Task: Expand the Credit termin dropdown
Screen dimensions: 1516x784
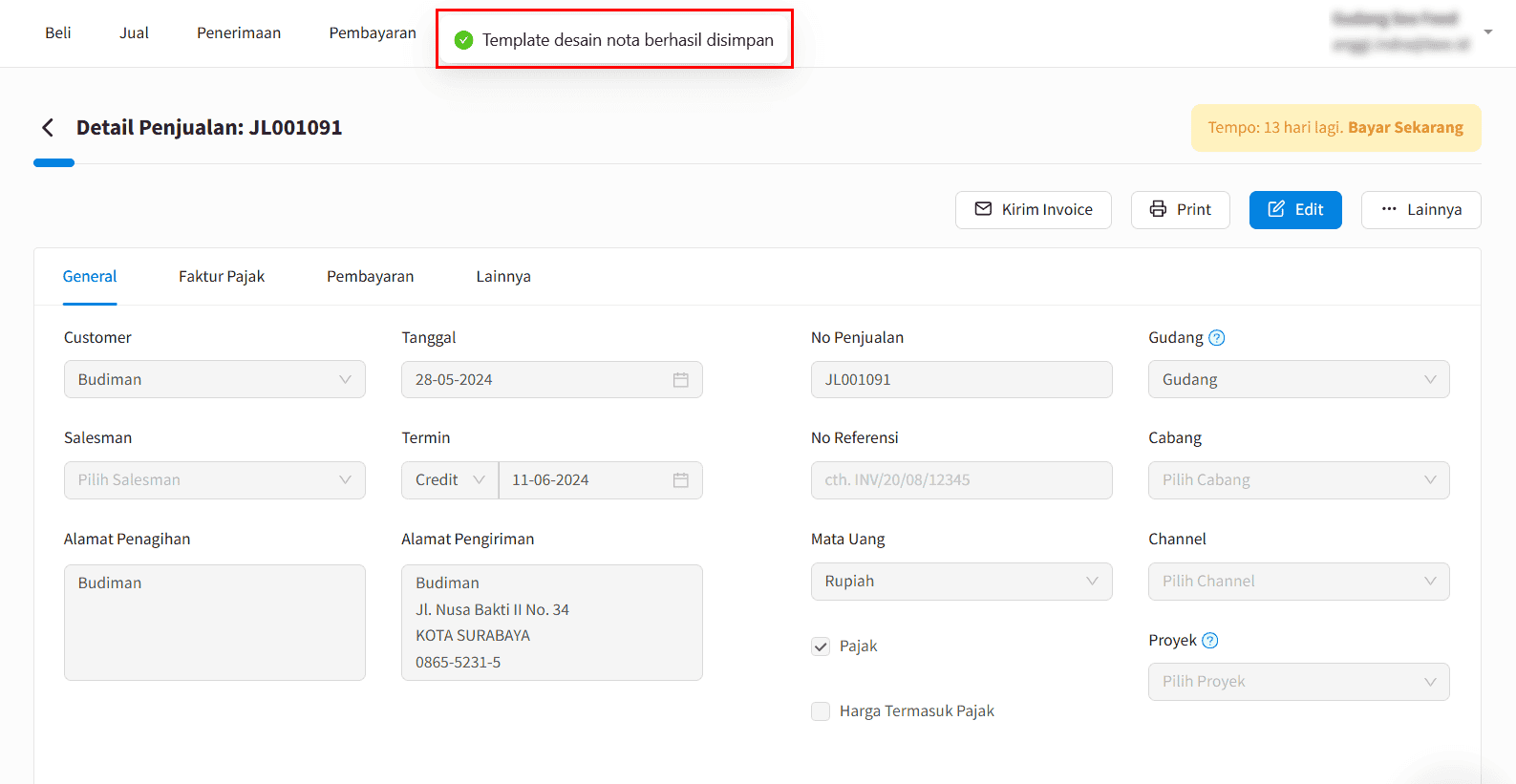Action: click(450, 480)
